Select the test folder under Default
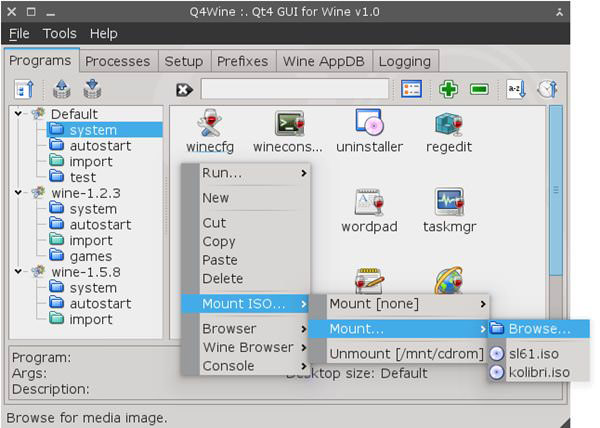Viewport: 600px width, 428px height. pos(73,177)
